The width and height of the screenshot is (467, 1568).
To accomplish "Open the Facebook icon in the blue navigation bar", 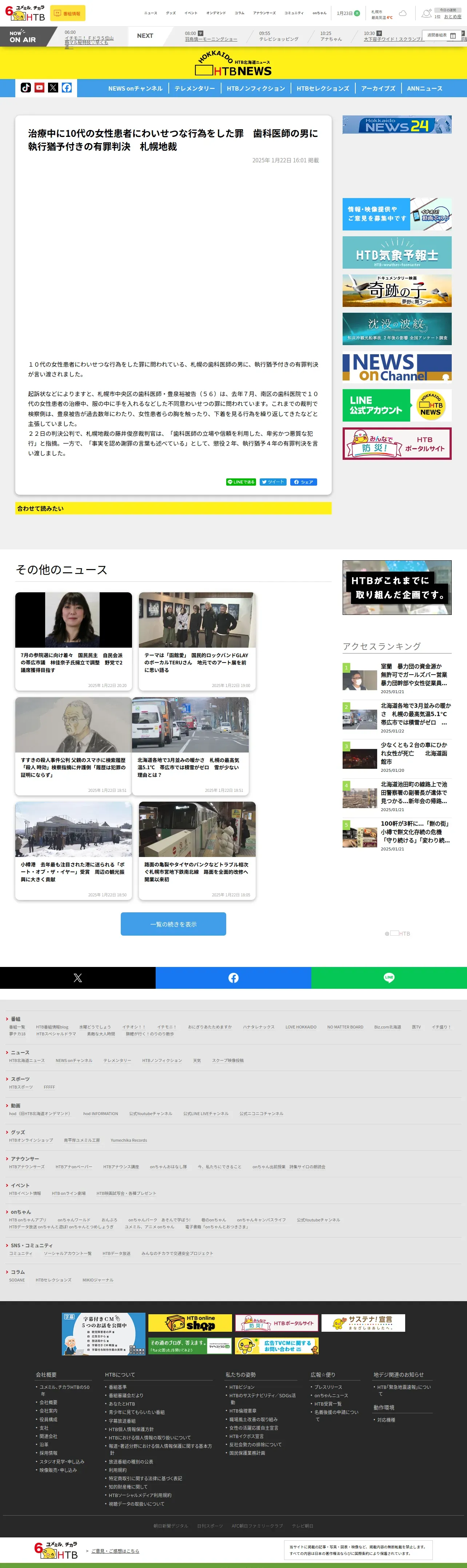I will click(x=67, y=88).
